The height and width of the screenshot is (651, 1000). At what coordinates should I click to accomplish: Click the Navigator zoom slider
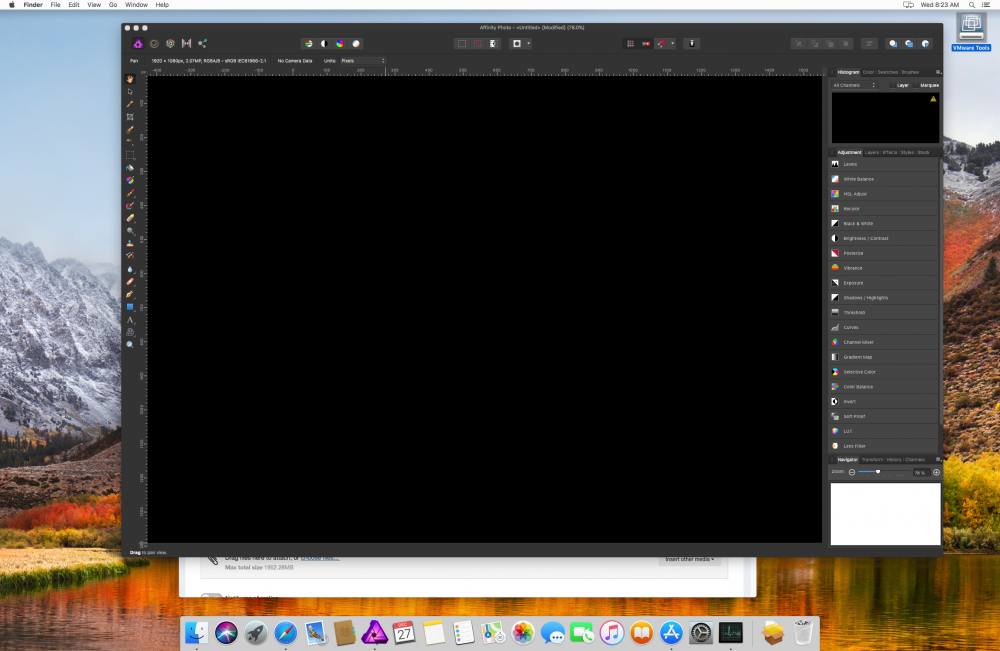coord(880,472)
